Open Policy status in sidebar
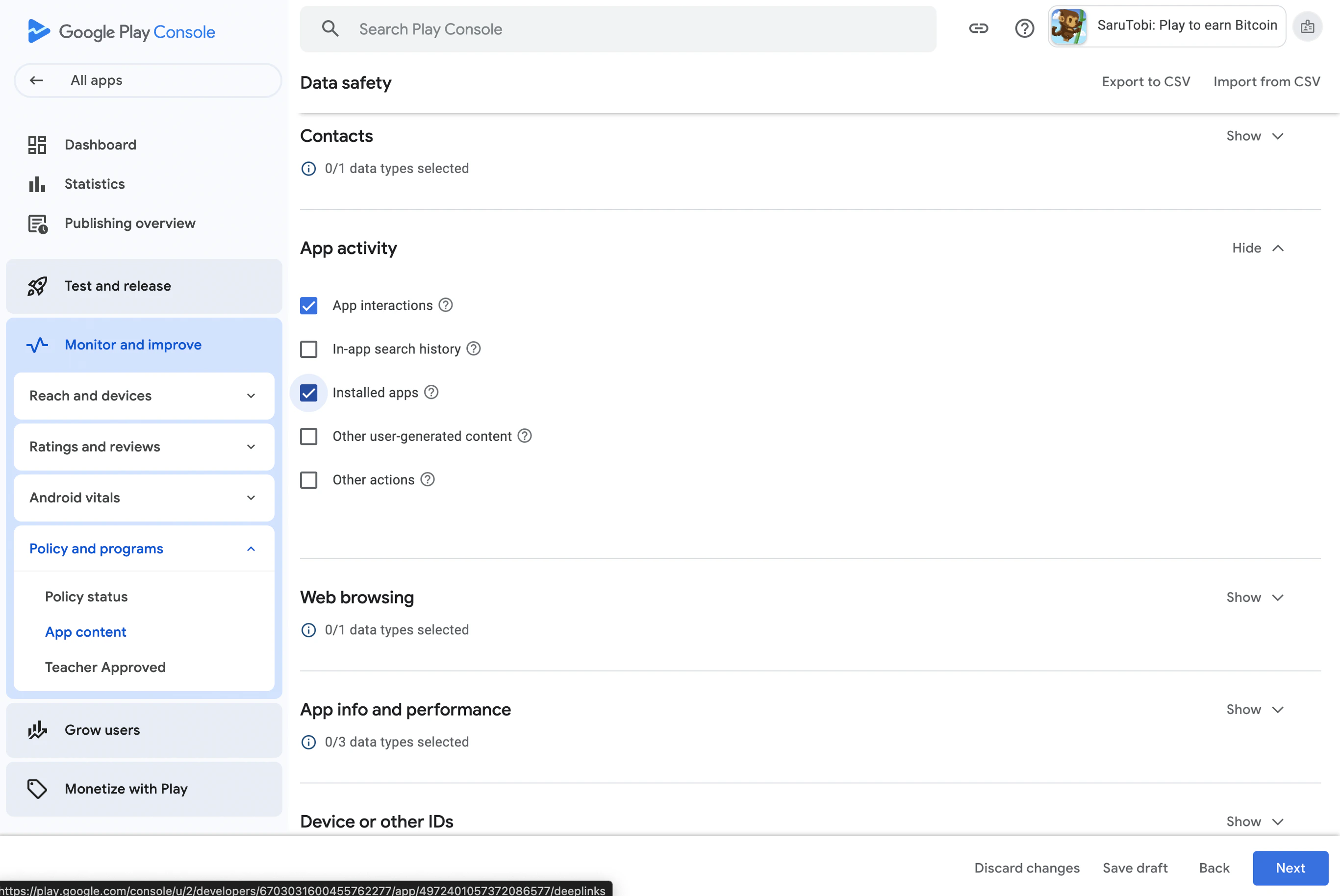This screenshot has width=1340, height=896. pyautogui.click(x=86, y=597)
